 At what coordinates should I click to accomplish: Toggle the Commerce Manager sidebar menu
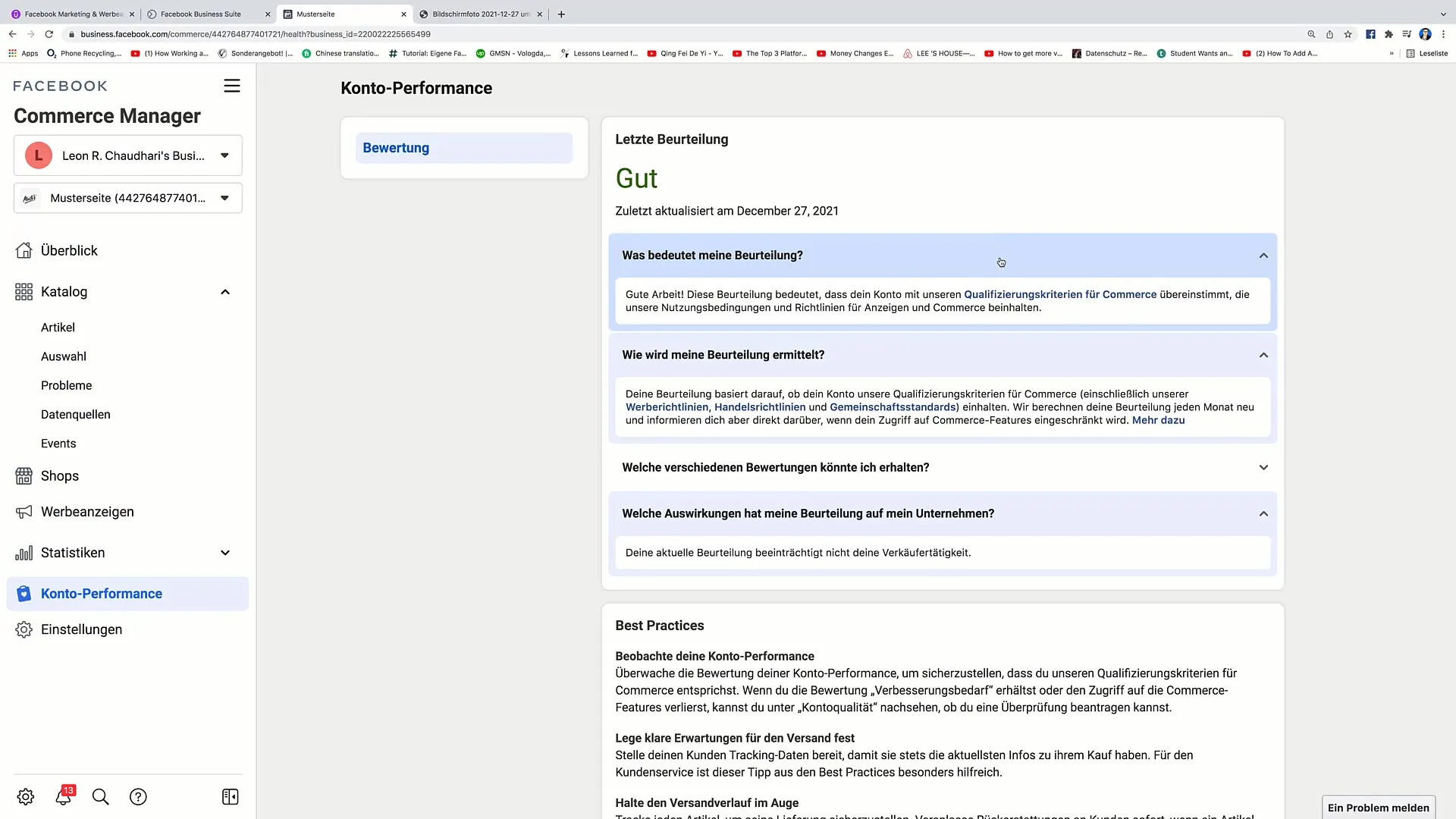232,86
